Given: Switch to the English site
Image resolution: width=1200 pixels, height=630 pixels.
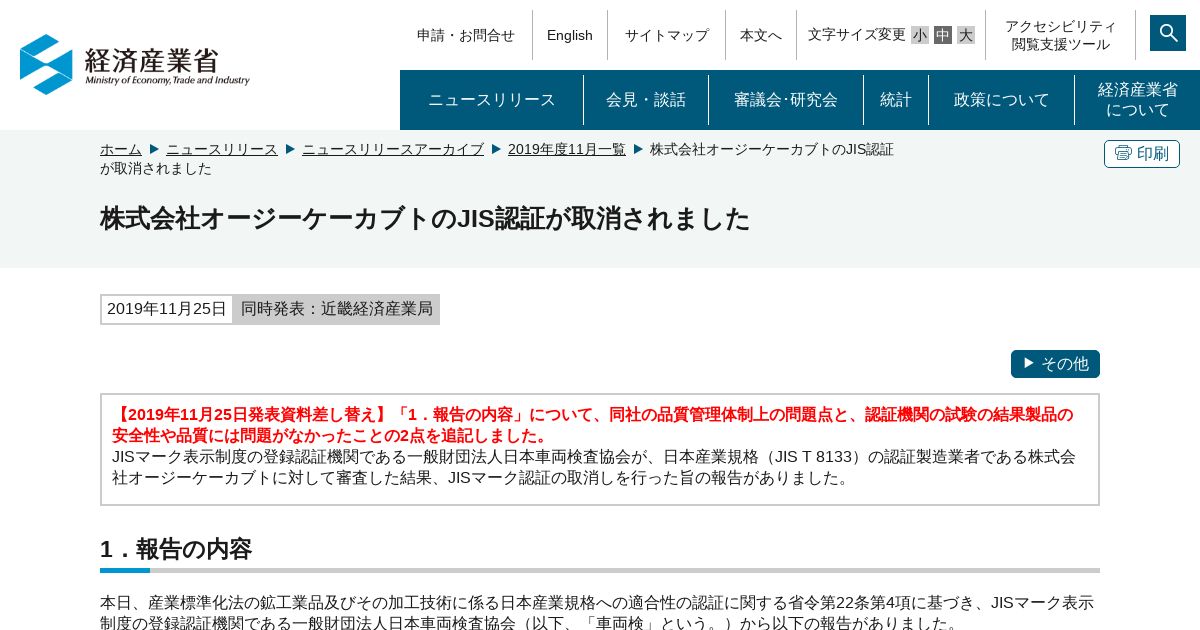Looking at the screenshot, I should pos(570,35).
